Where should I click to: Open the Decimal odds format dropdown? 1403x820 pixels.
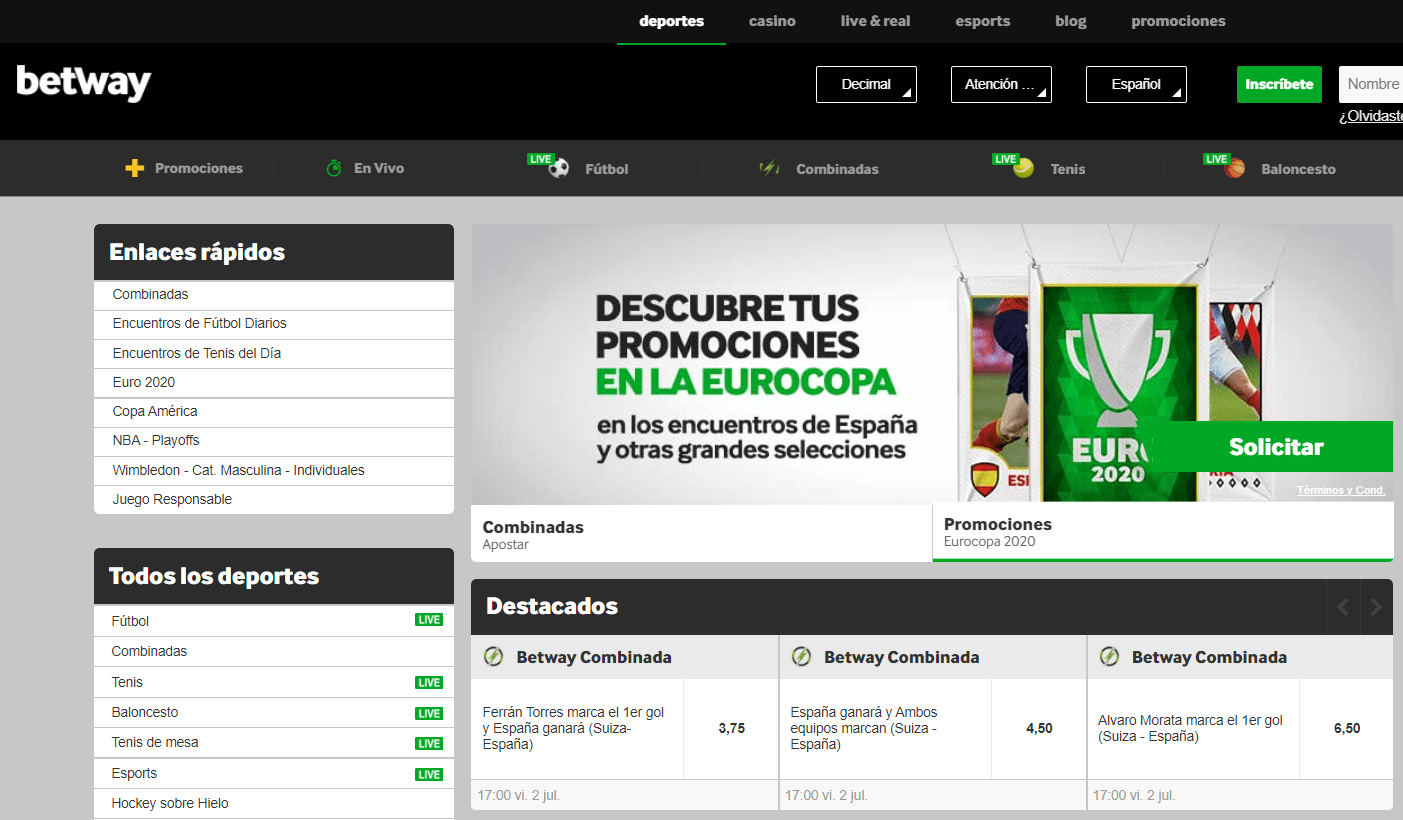pos(866,84)
